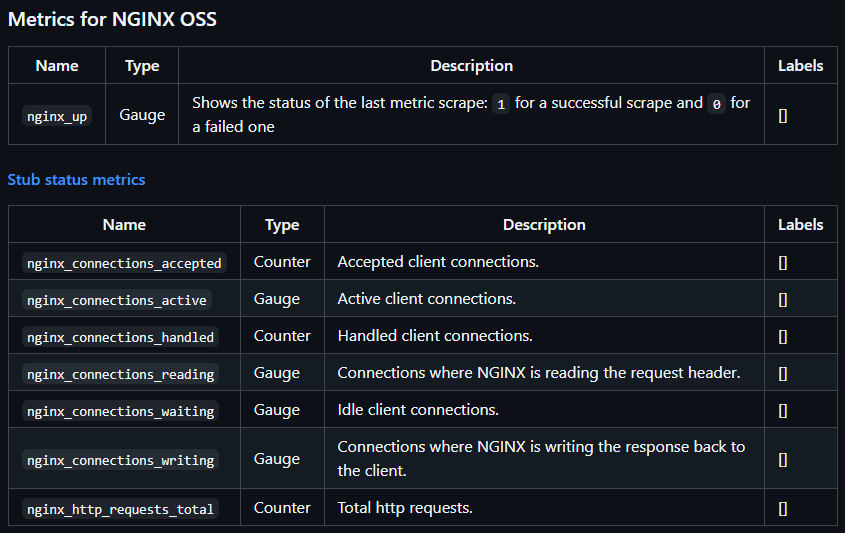Open the Stub status metrics link
Image resolution: width=845 pixels, height=533 pixels.
click(76, 179)
